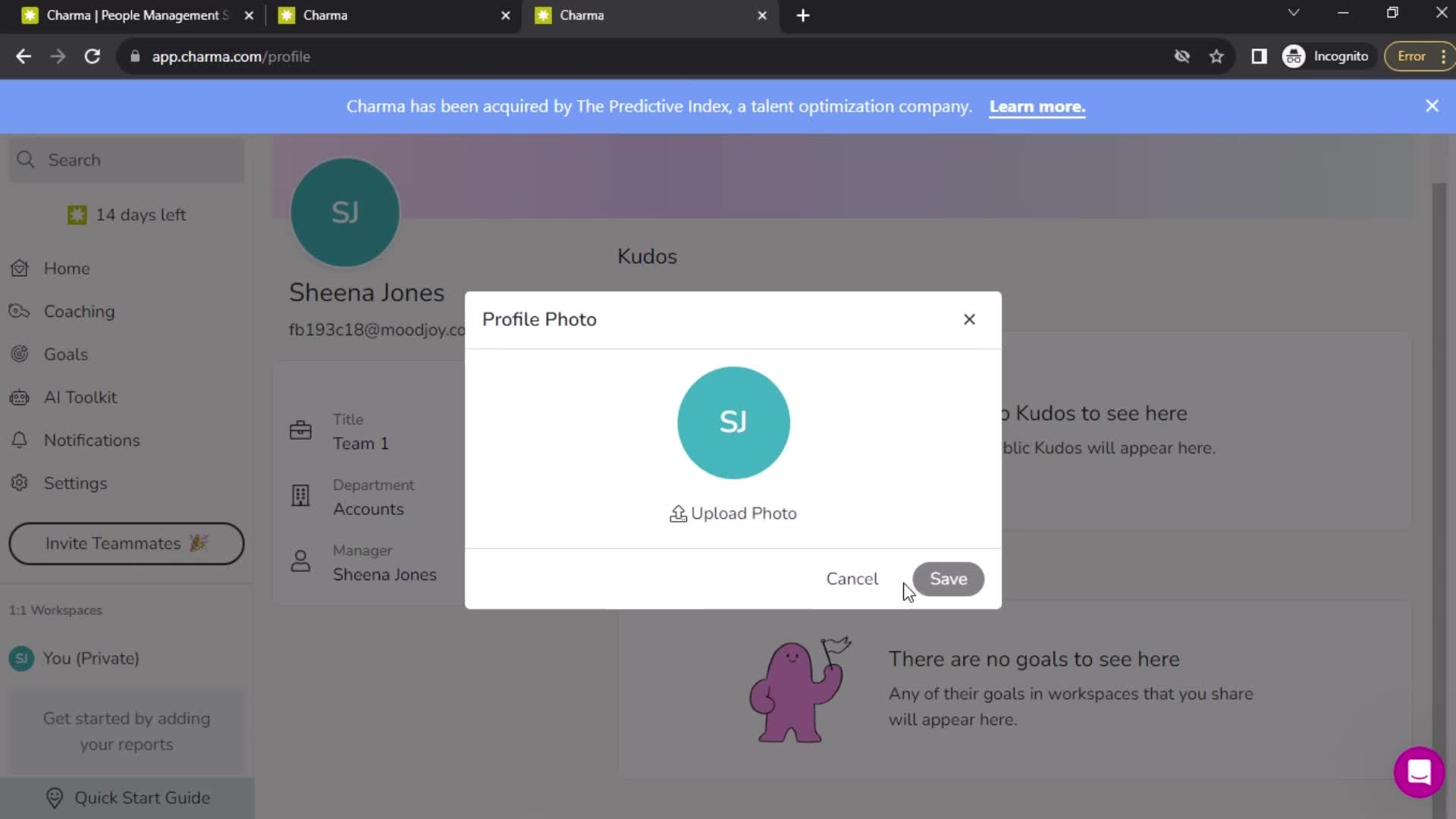Image resolution: width=1456 pixels, height=819 pixels.
Task: Click Upload Photo link
Action: [x=733, y=513]
